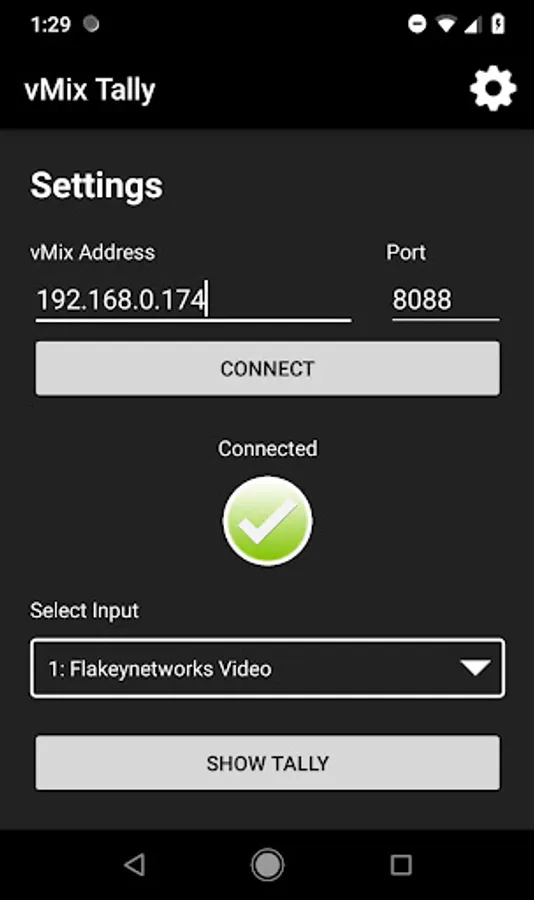Tap the recording dot beside the clock
Image resolution: width=534 pixels, height=900 pixels.
tap(91, 24)
